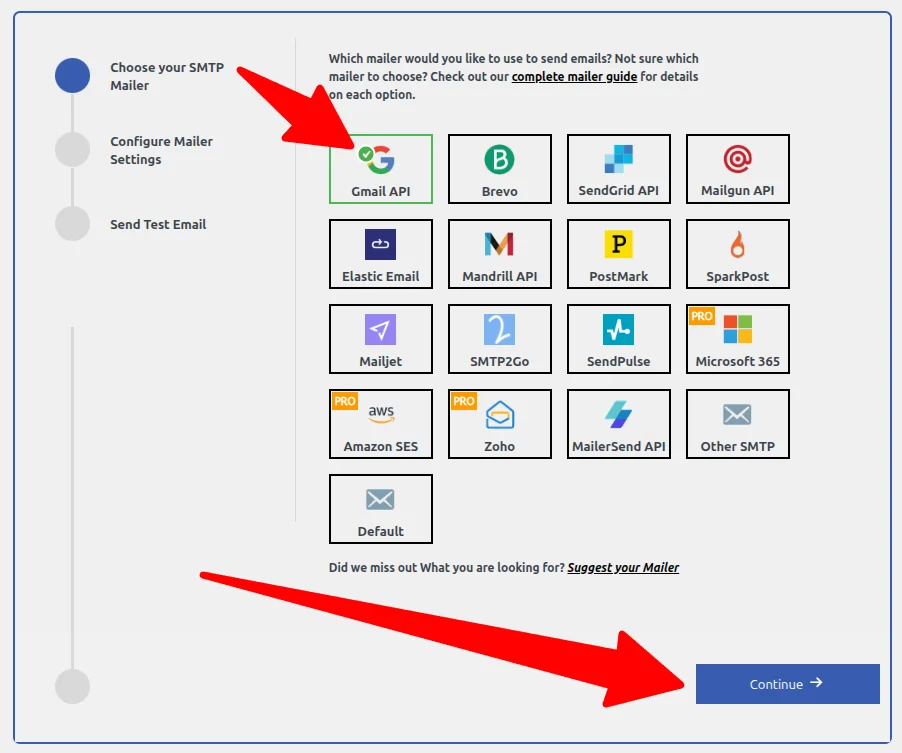Select the Mandrill API mailer
The image size is (902, 753).
tap(499, 254)
